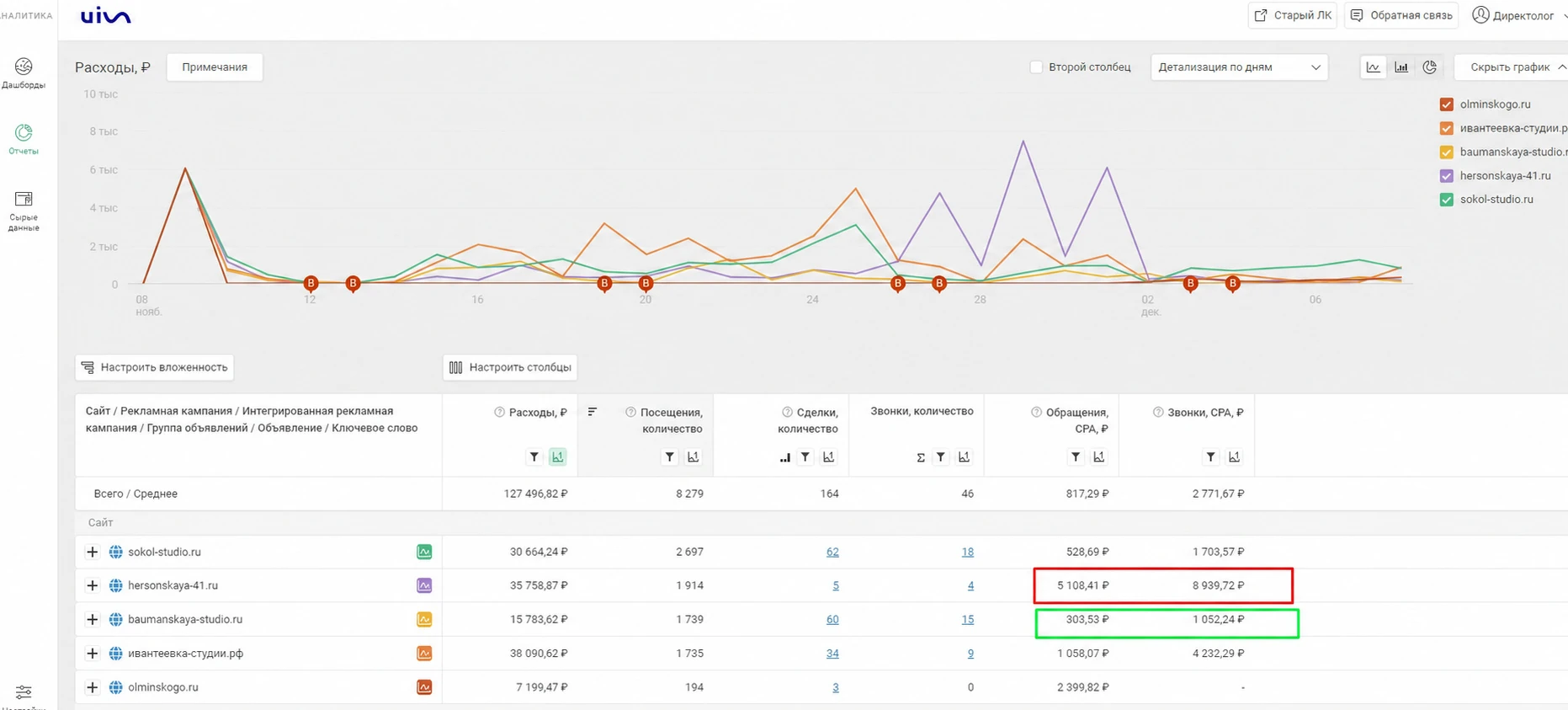1568x710 pixels.
Task: Open help hint for Посещения column
Action: coord(630,412)
